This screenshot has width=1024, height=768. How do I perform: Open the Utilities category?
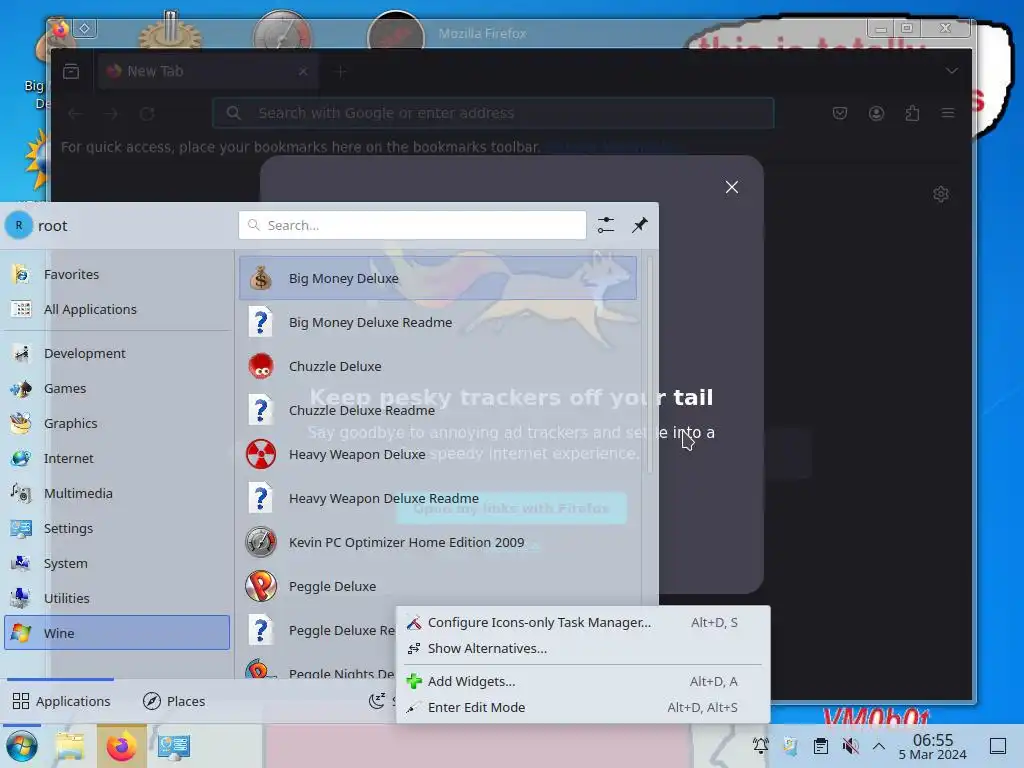tap(117, 598)
